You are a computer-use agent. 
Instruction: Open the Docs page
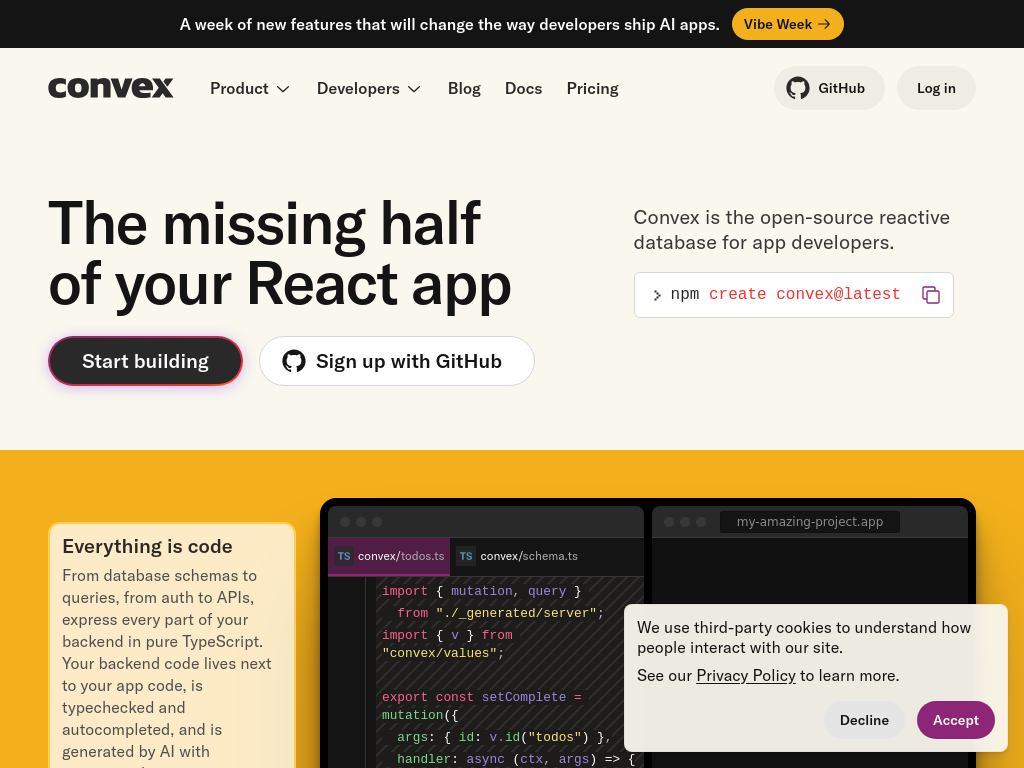[x=523, y=88]
